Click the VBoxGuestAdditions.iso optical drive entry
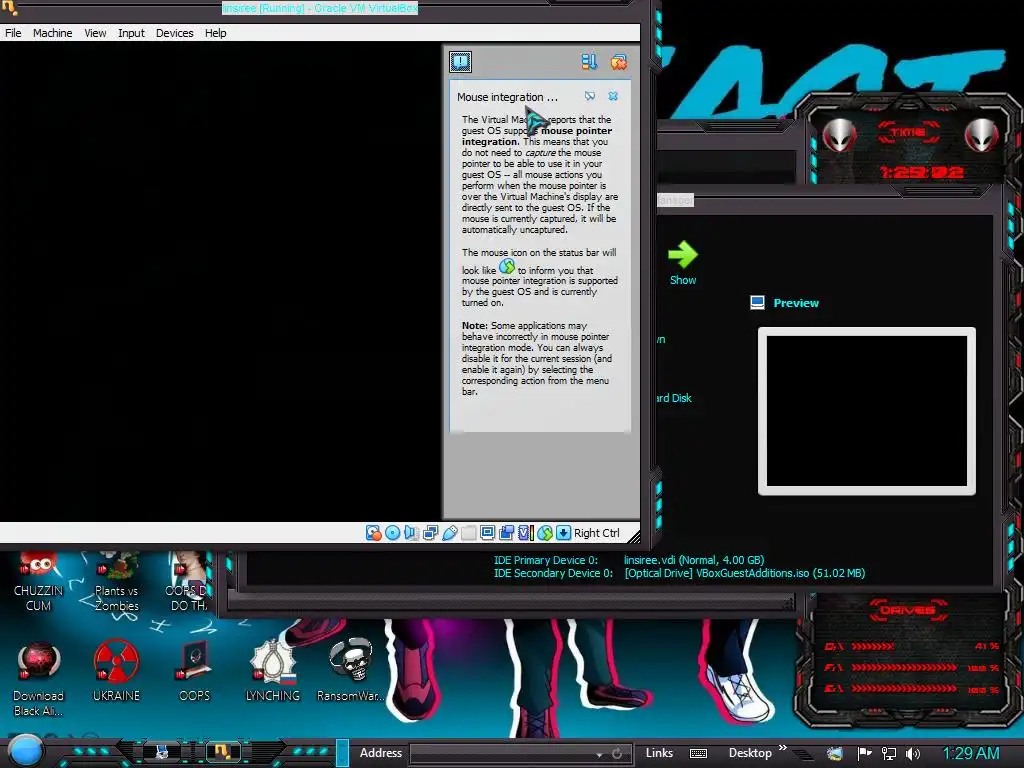This screenshot has height=768, width=1024. tap(744, 573)
